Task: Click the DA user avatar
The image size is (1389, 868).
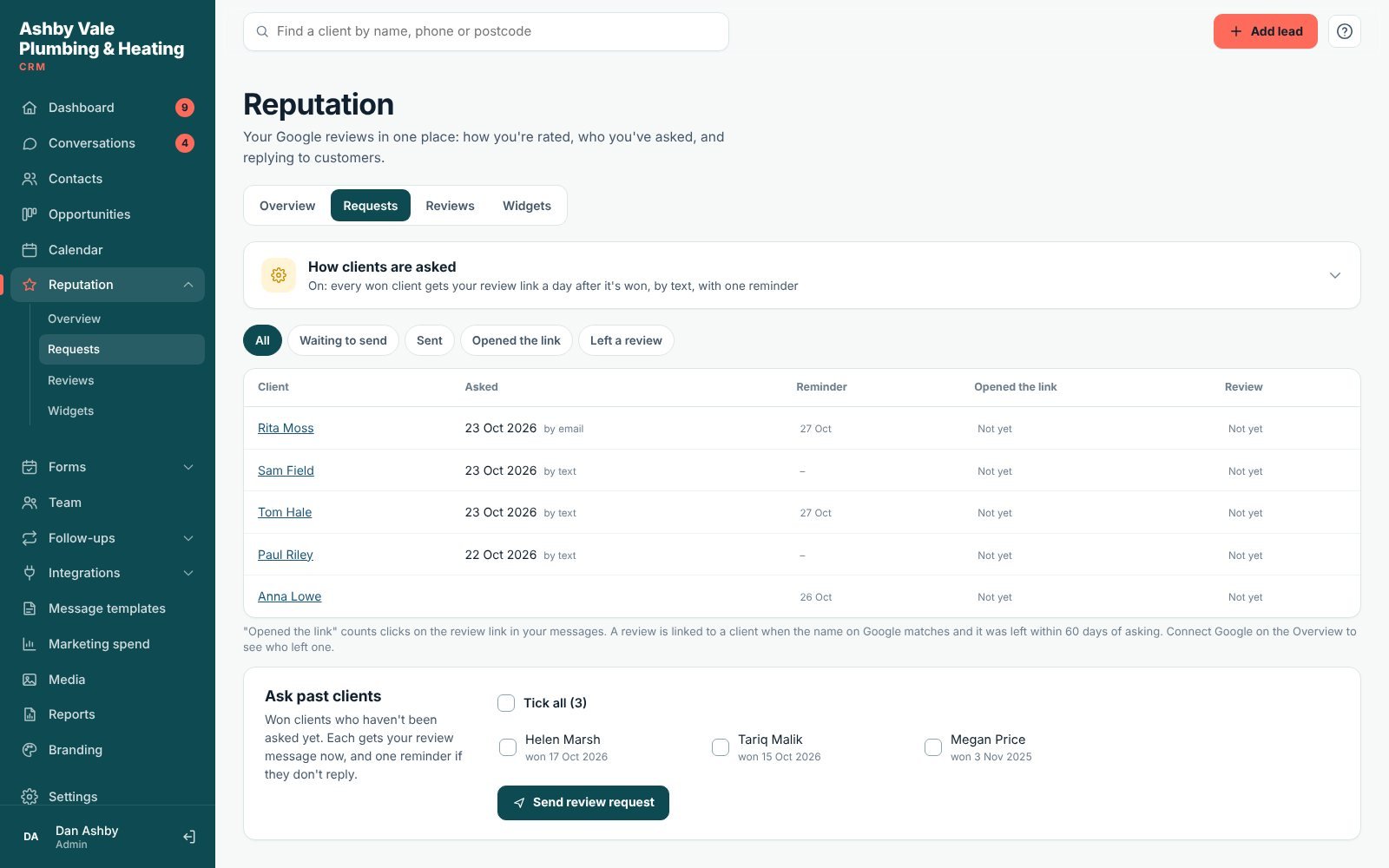Action: 31,837
